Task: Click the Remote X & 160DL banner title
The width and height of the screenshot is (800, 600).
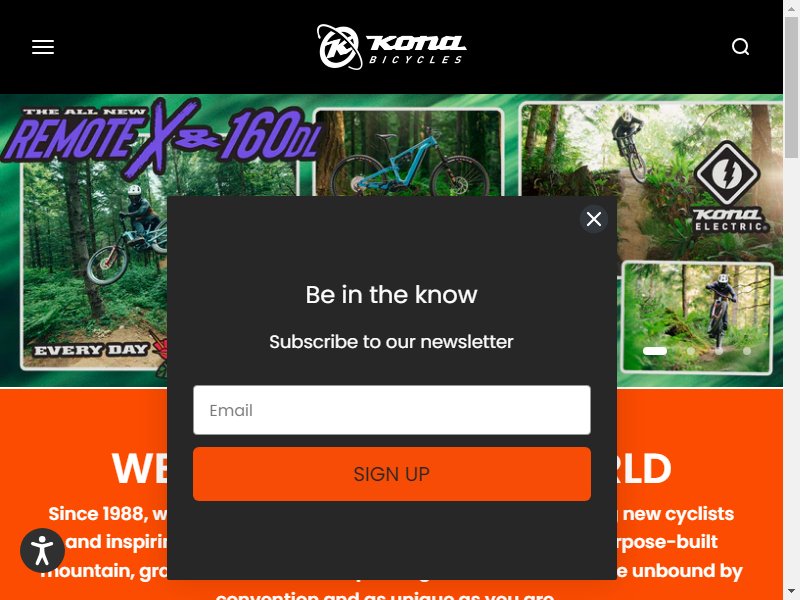Action: point(162,135)
